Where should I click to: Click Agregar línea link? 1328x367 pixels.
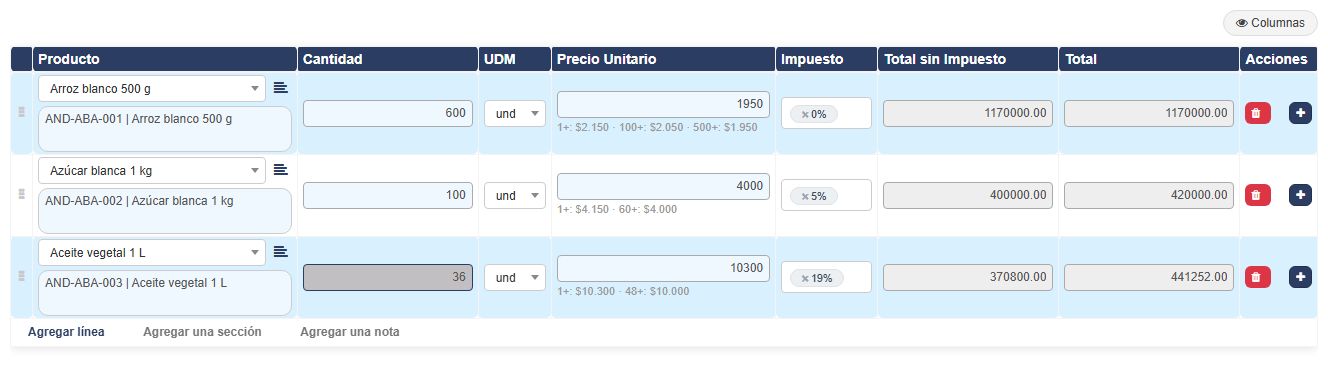pos(66,332)
